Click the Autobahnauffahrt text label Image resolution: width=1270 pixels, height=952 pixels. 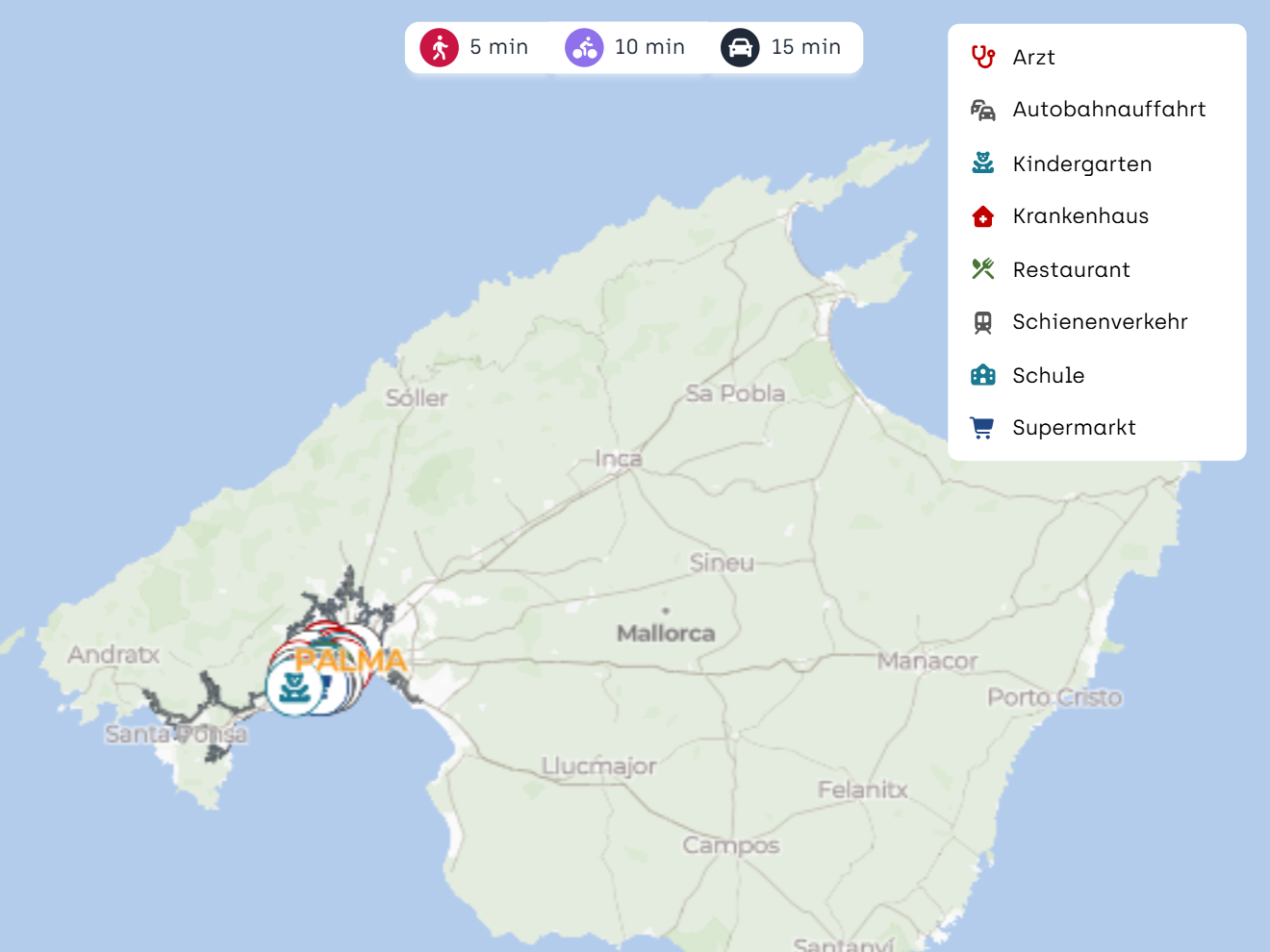point(1108,110)
